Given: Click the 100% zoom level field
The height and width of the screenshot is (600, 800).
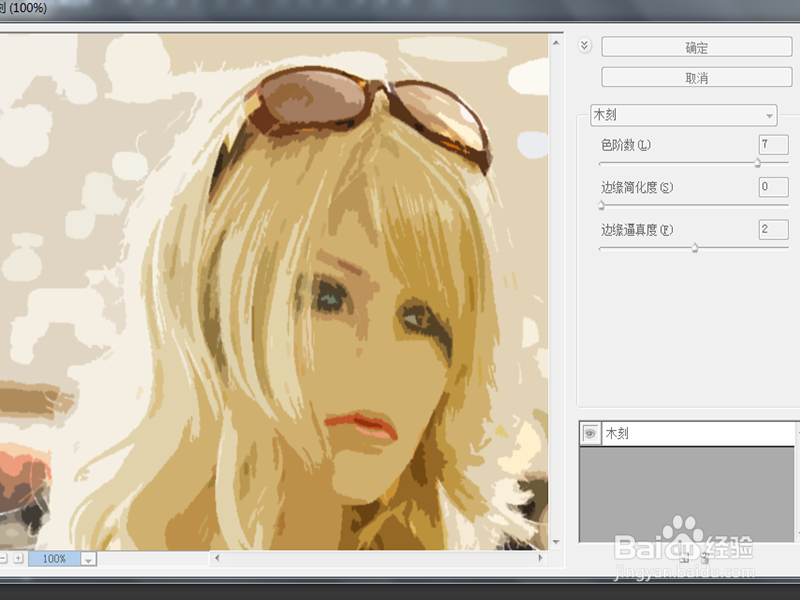Looking at the screenshot, I should 55,559.
